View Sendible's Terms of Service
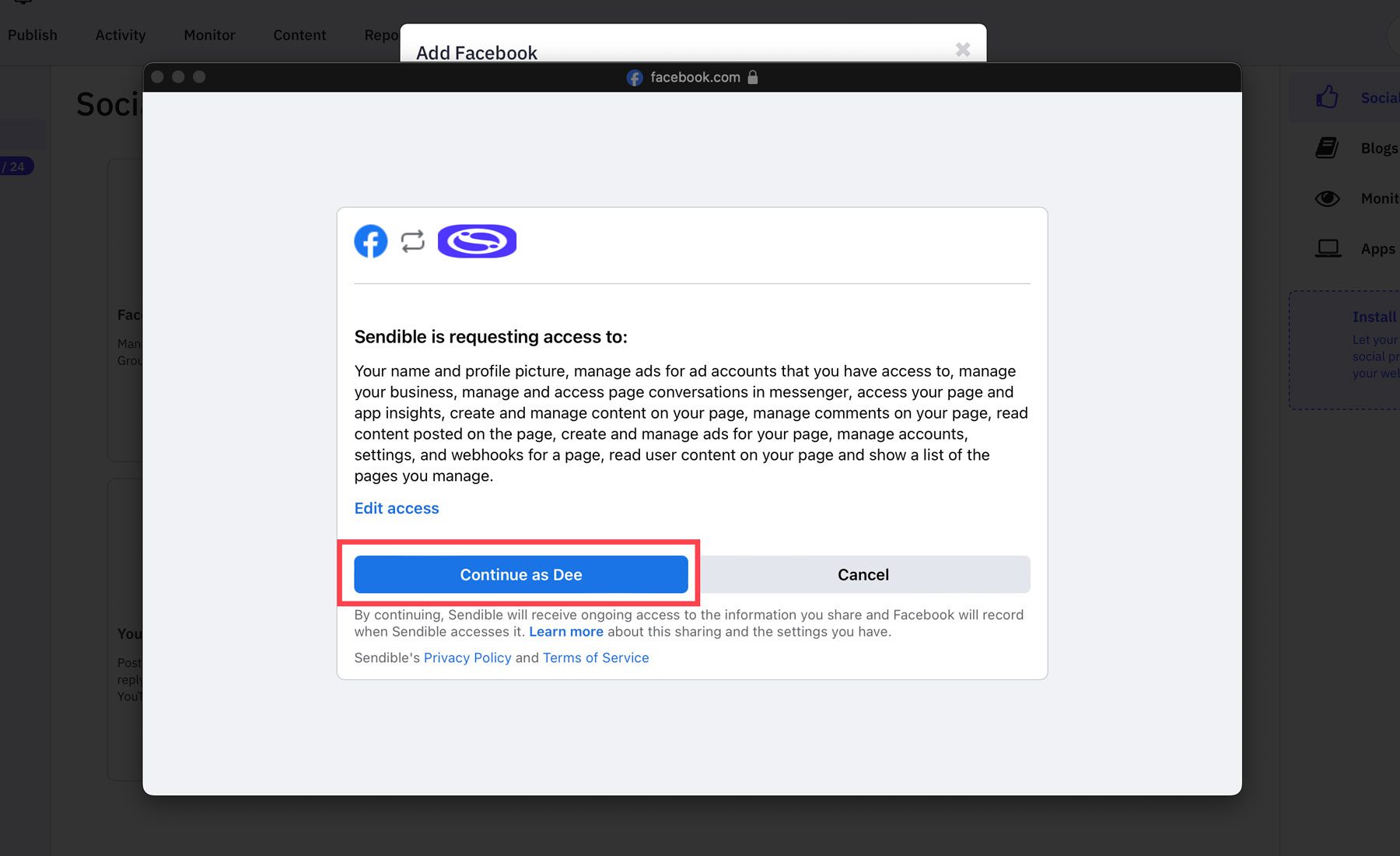 pyautogui.click(x=595, y=658)
